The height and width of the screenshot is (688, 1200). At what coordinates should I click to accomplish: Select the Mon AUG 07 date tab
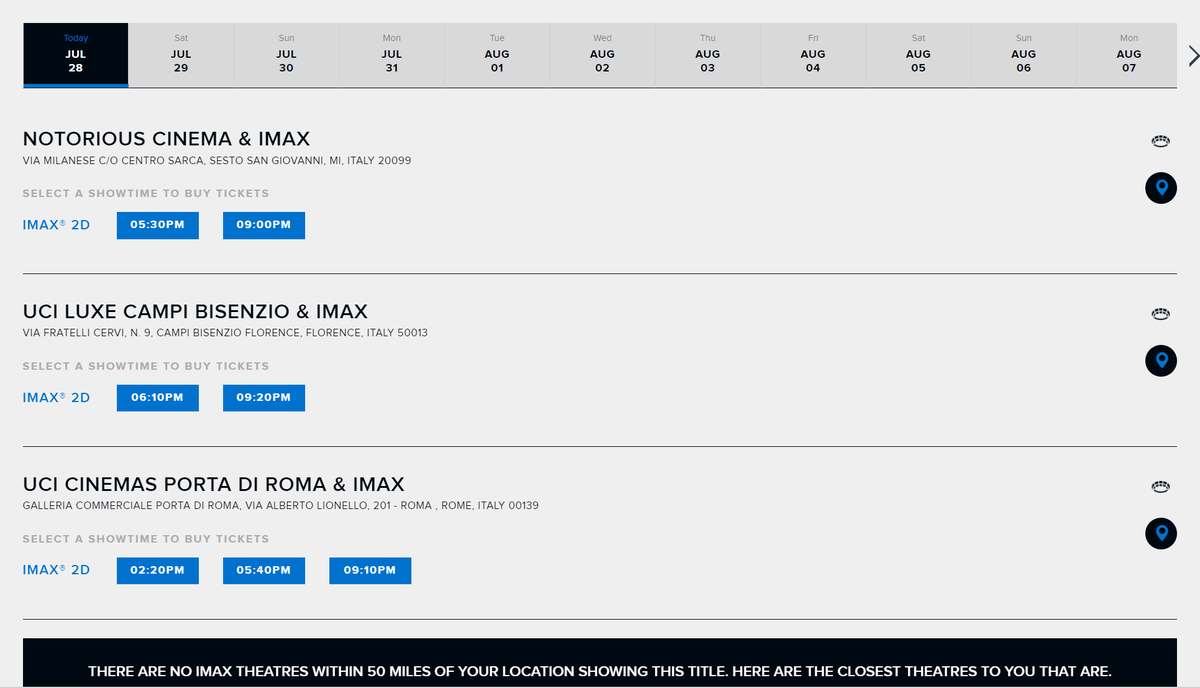click(1129, 55)
